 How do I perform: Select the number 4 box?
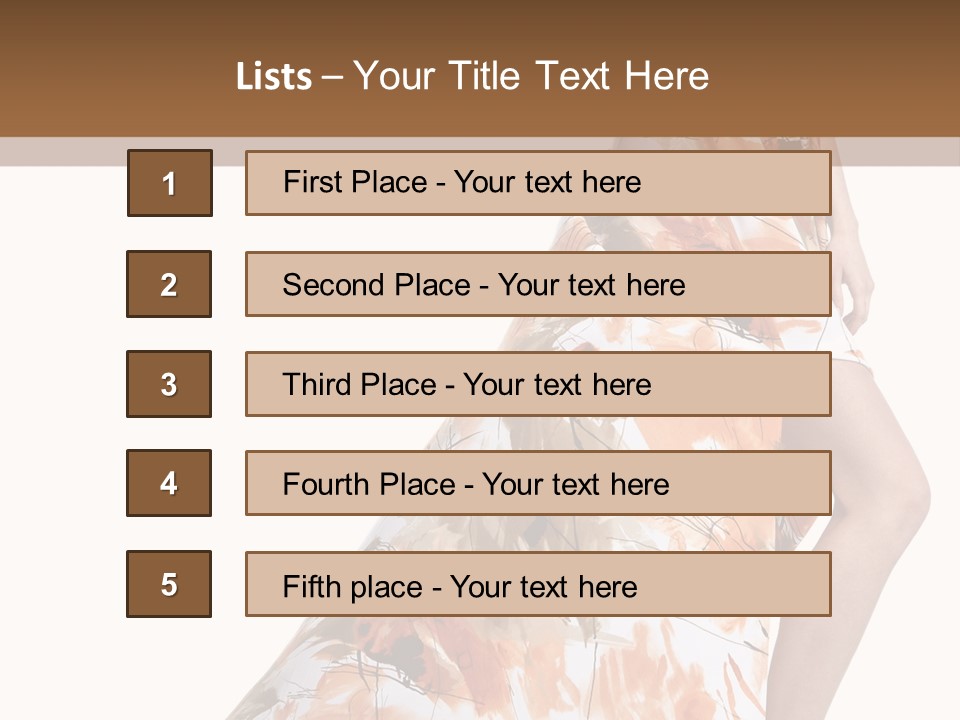click(169, 483)
